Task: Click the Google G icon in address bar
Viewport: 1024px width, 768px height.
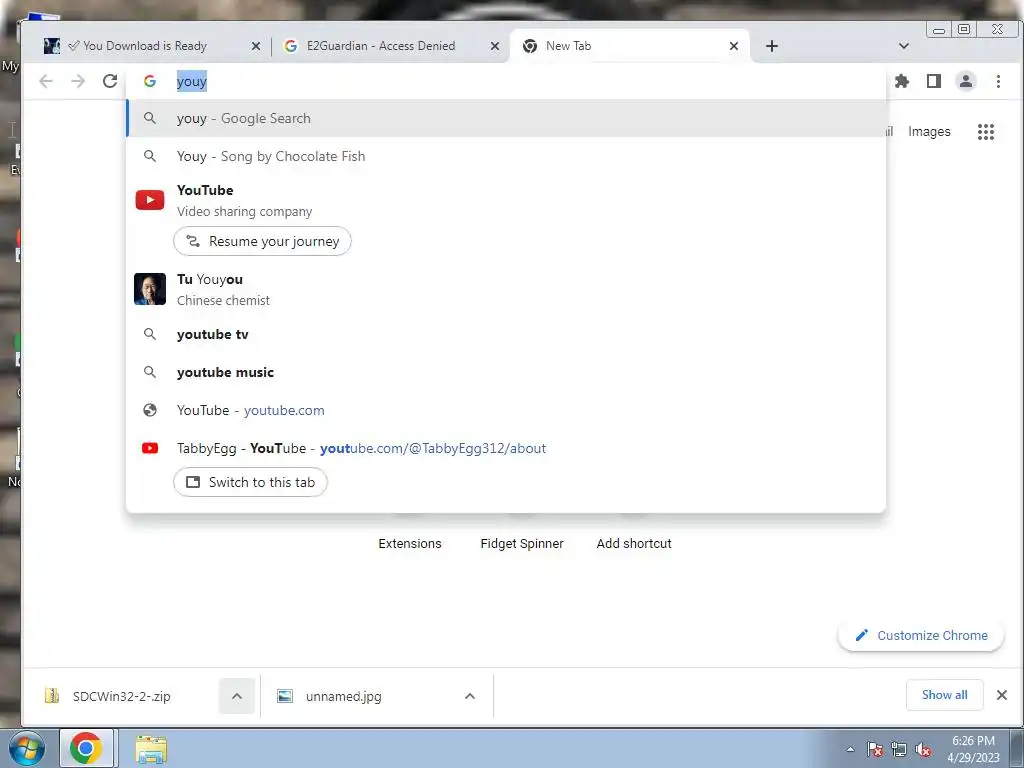Action: 150,81
